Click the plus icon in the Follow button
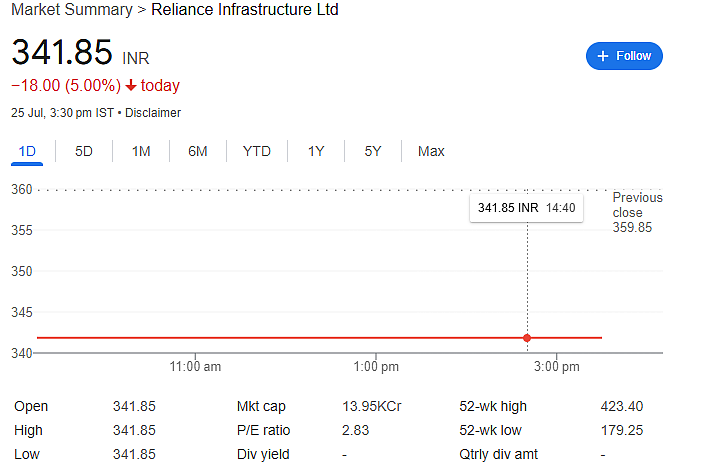The width and height of the screenshot is (714, 475). (602, 56)
